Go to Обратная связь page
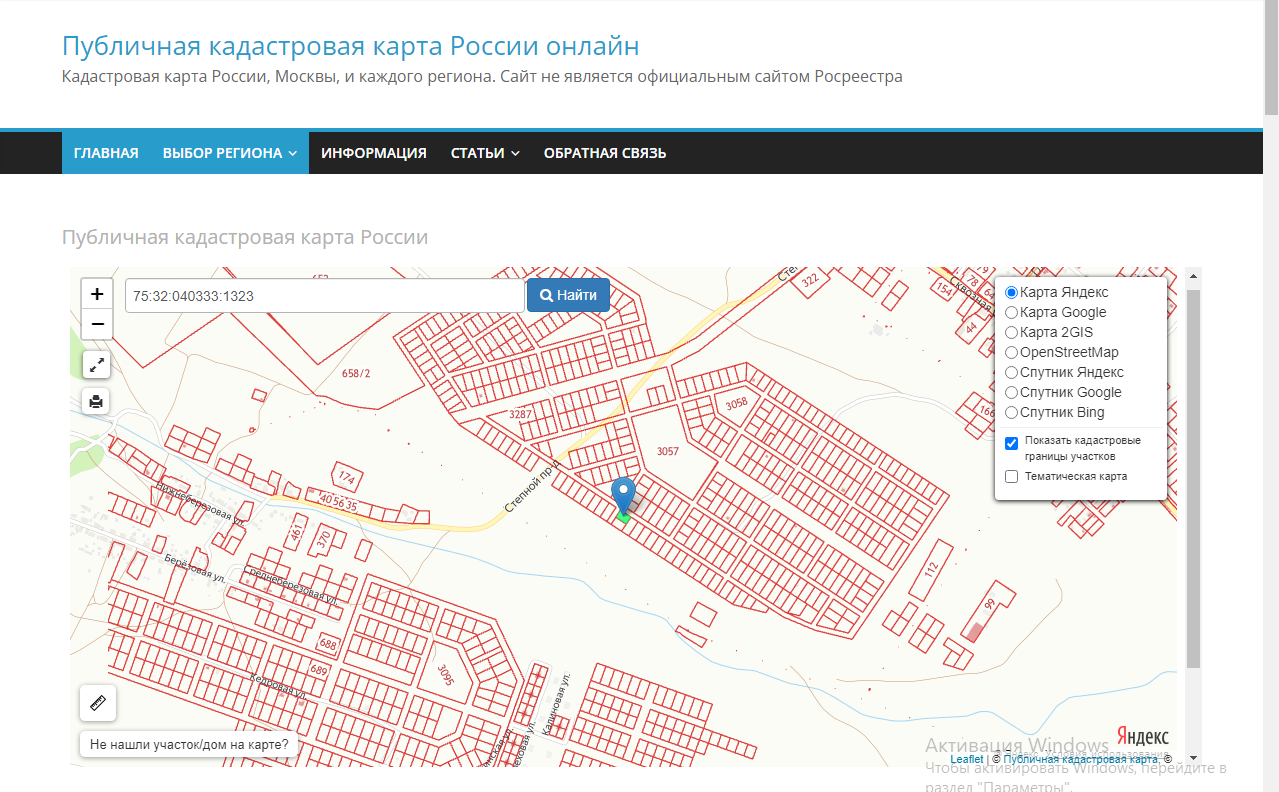Viewport: 1279px width, 792px height. 605,153
